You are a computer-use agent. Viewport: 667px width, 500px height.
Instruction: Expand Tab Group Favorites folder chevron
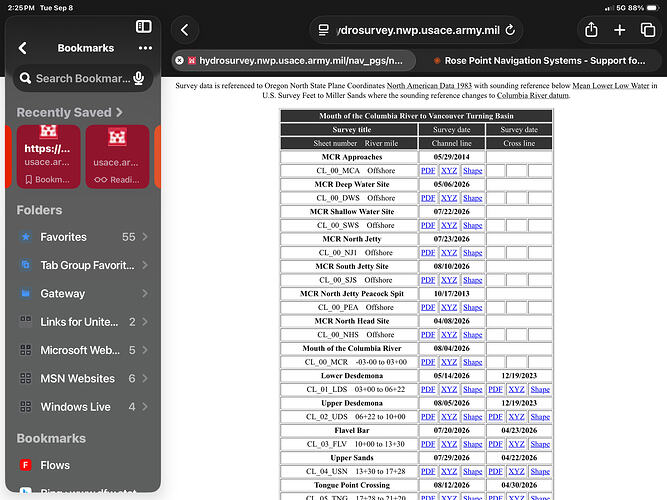pyautogui.click(x=145, y=265)
